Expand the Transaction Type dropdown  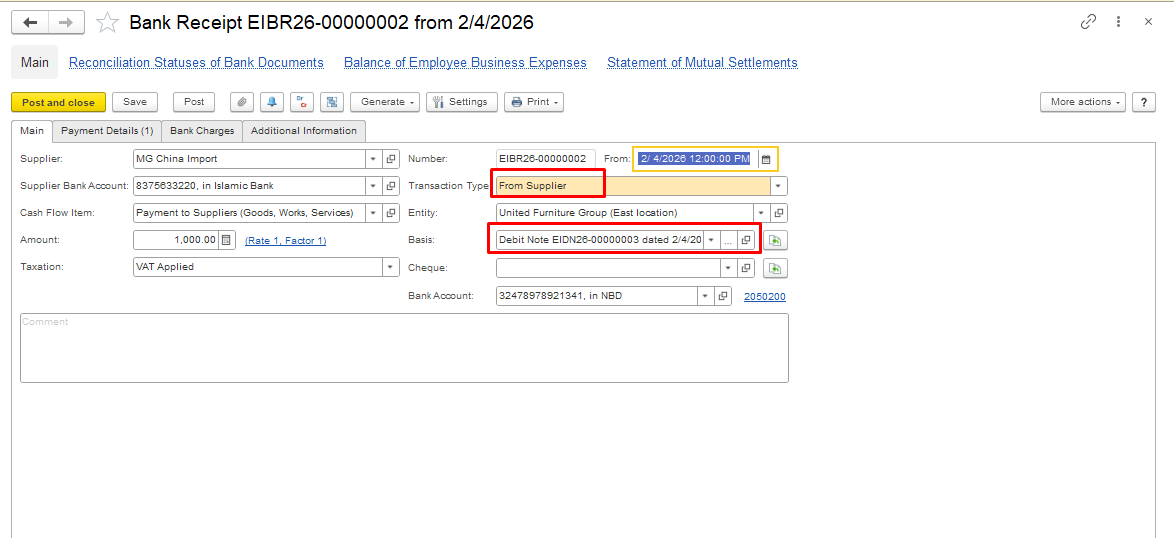(x=778, y=186)
